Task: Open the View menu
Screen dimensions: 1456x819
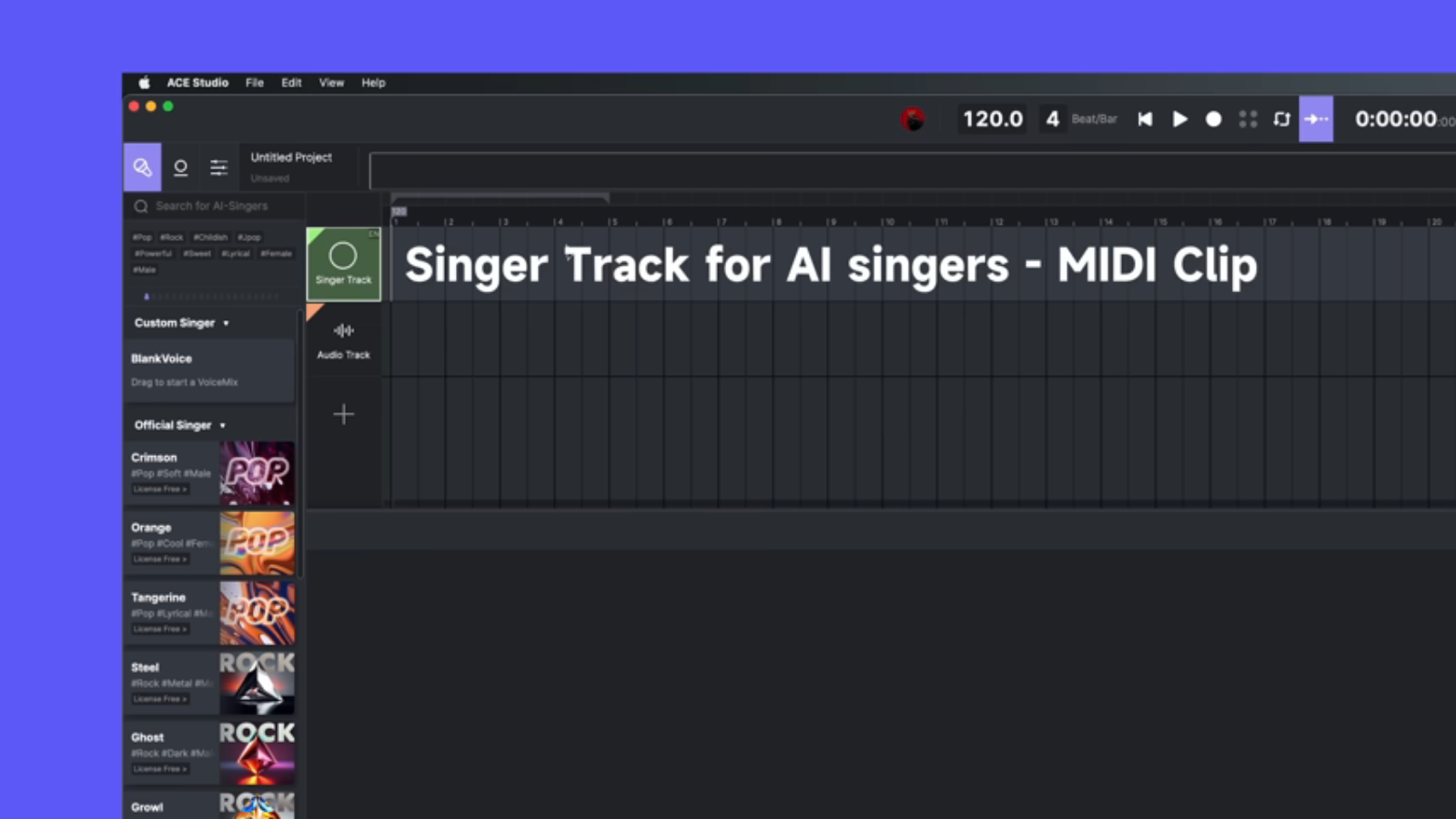Action: (331, 83)
